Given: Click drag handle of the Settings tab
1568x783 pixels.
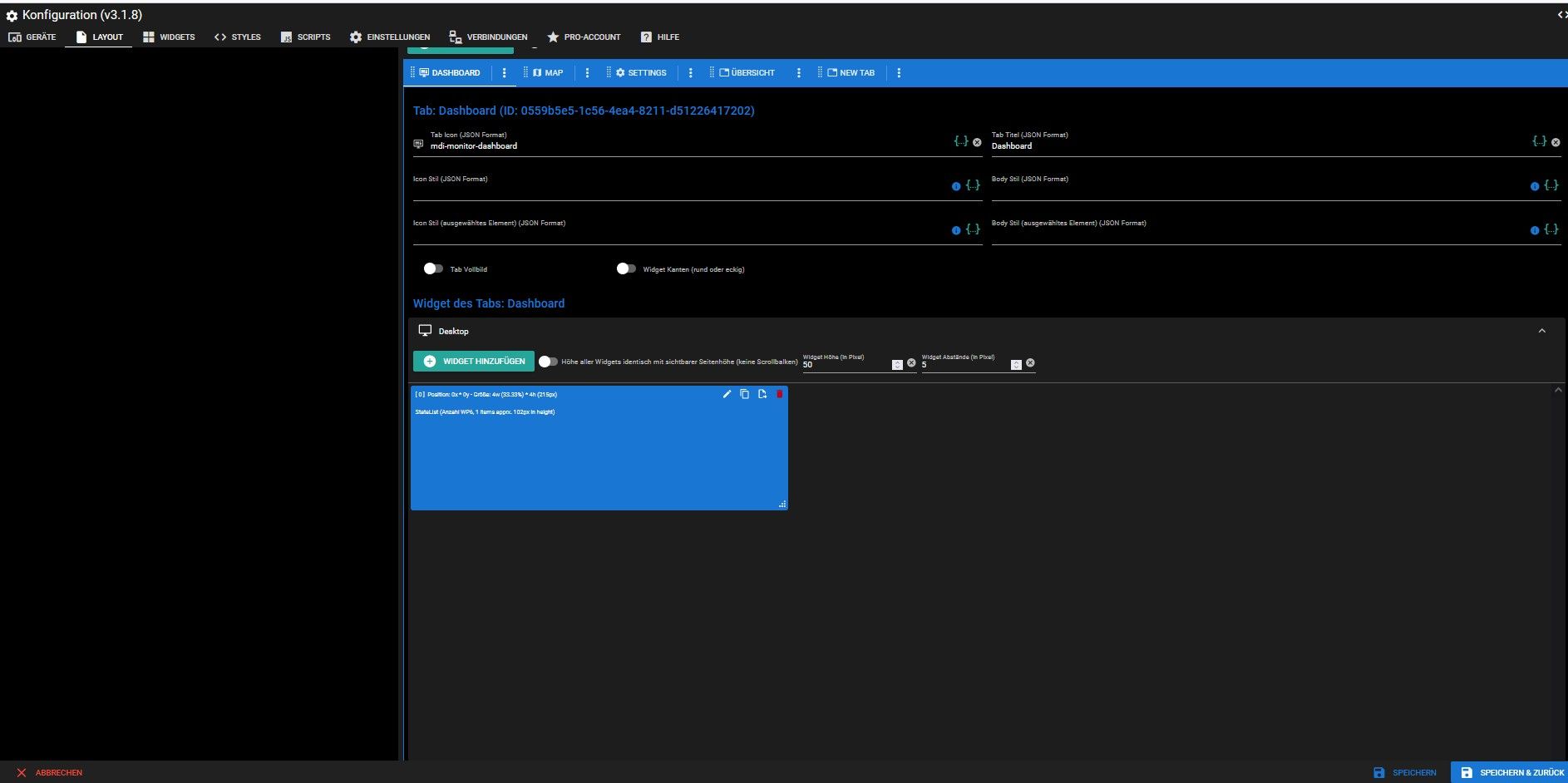Looking at the screenshot, I should coord(609,73).
